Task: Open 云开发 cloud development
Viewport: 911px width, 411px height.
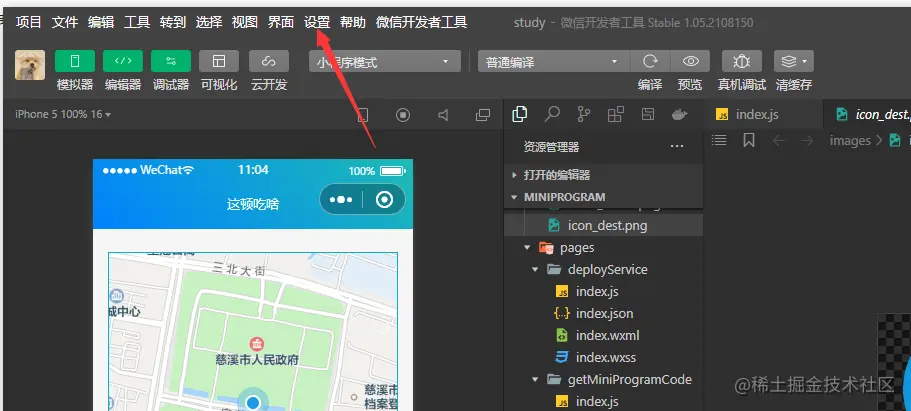Action: [x=269, y=61]
